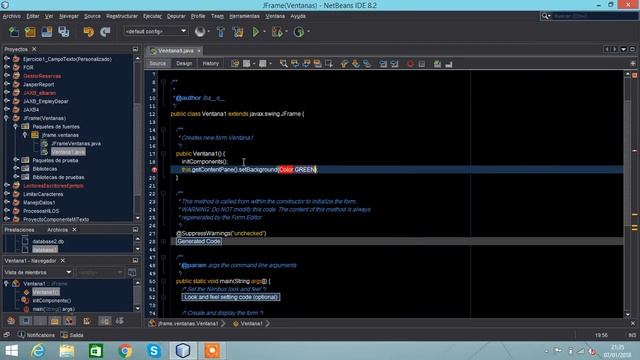Toggle Show Inherited Members in Navigator

point(11,321)
